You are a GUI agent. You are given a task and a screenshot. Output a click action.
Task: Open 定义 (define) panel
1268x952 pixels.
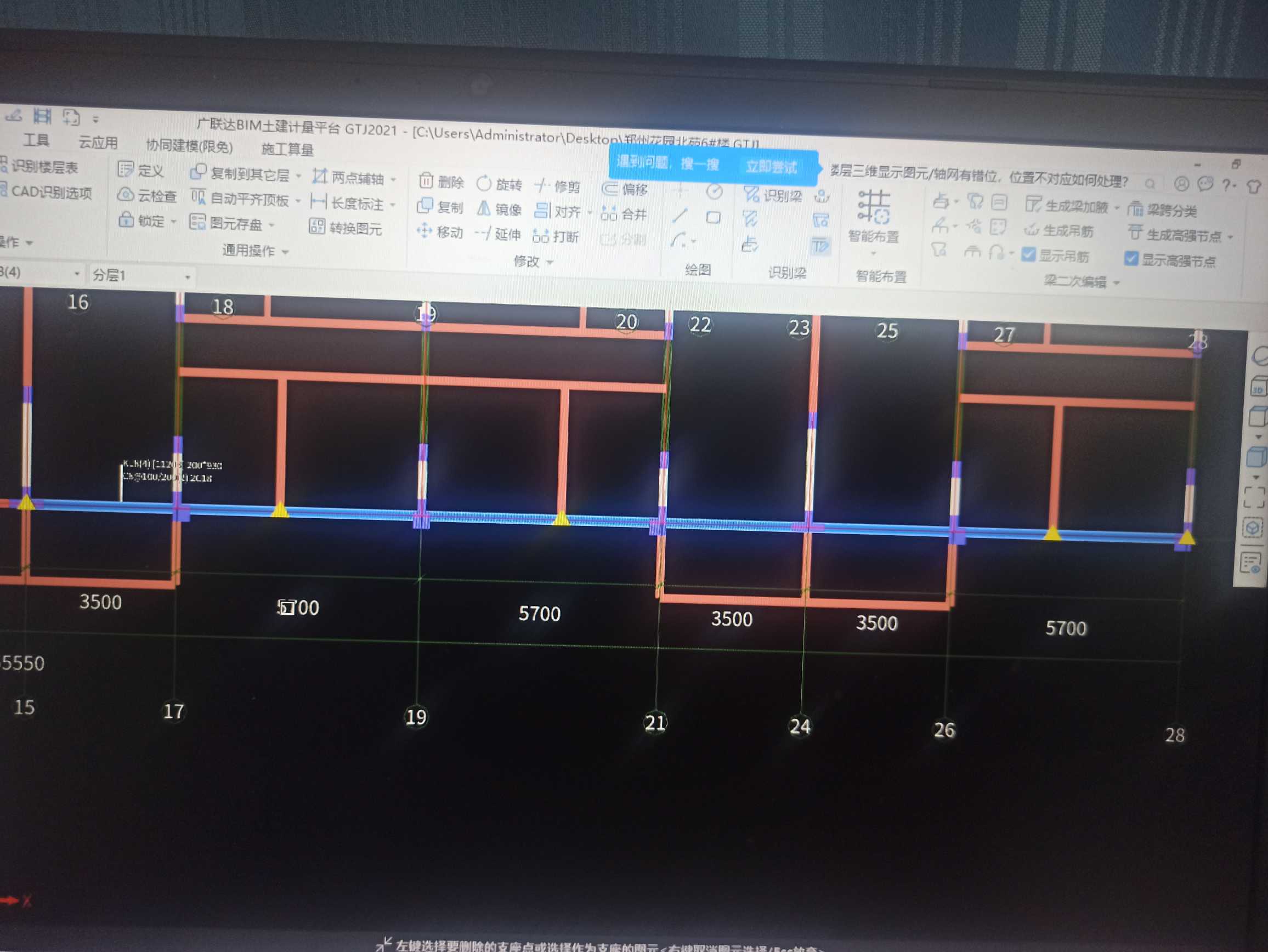click(141, 170)
